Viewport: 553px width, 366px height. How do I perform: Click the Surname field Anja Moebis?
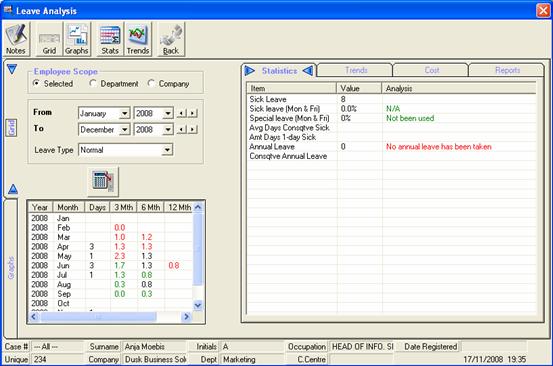(x=153, y=347)
